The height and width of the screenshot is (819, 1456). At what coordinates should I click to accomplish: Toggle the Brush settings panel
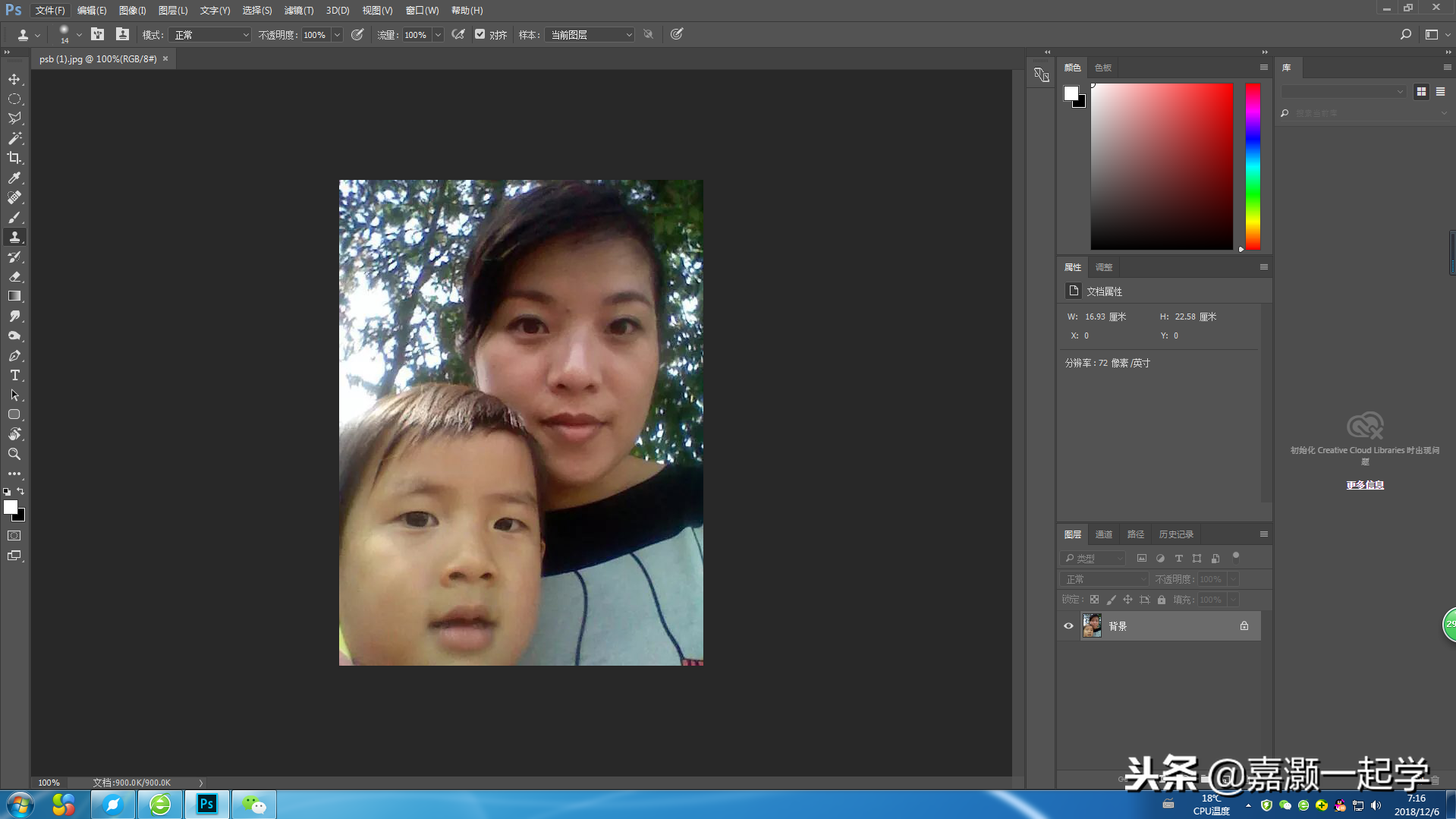97,34
